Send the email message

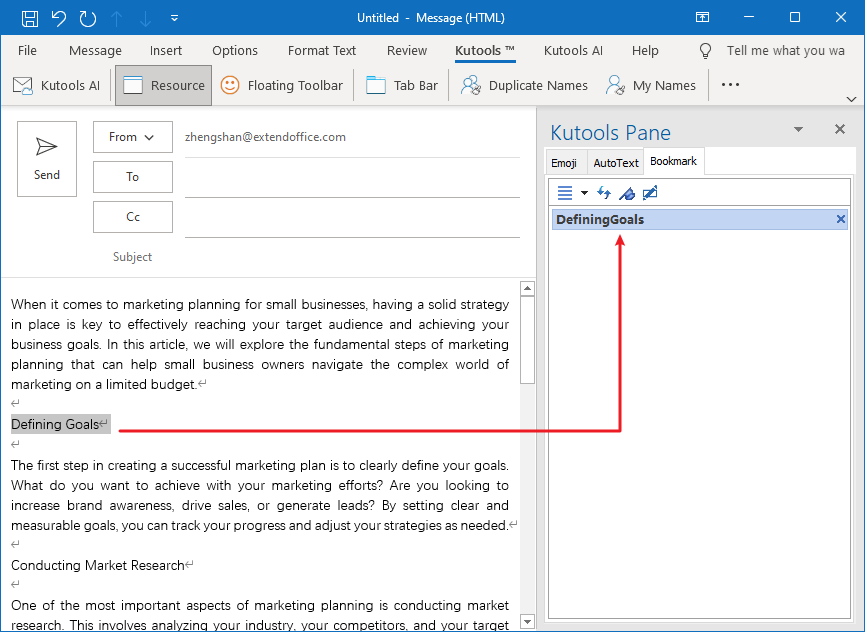tap(47, 159)
